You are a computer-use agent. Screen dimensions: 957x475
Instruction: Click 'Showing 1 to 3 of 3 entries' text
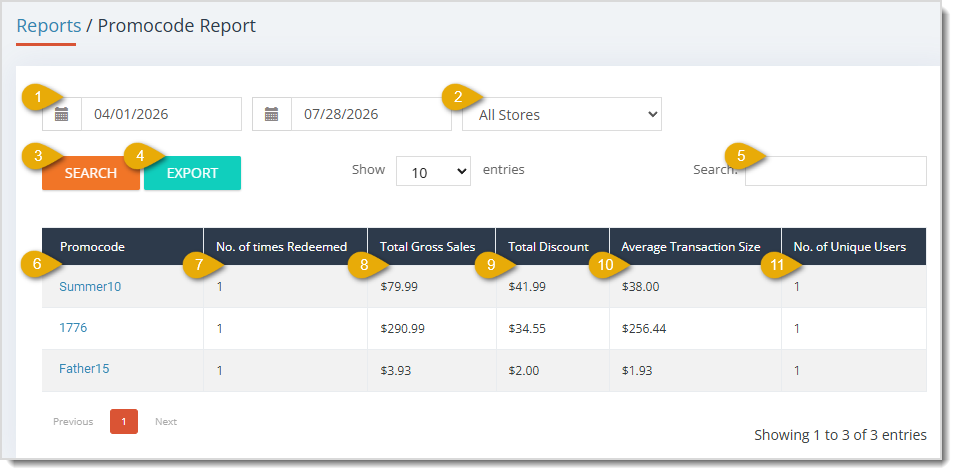tap(840, 435)
